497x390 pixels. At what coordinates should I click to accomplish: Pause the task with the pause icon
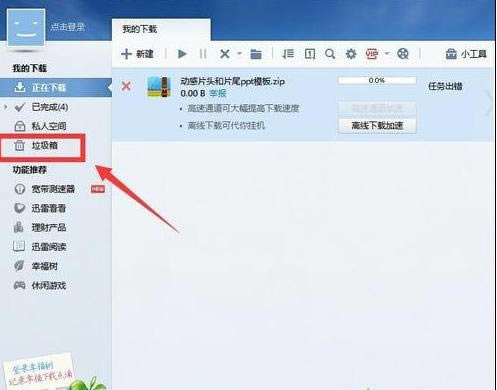point(203,54)
